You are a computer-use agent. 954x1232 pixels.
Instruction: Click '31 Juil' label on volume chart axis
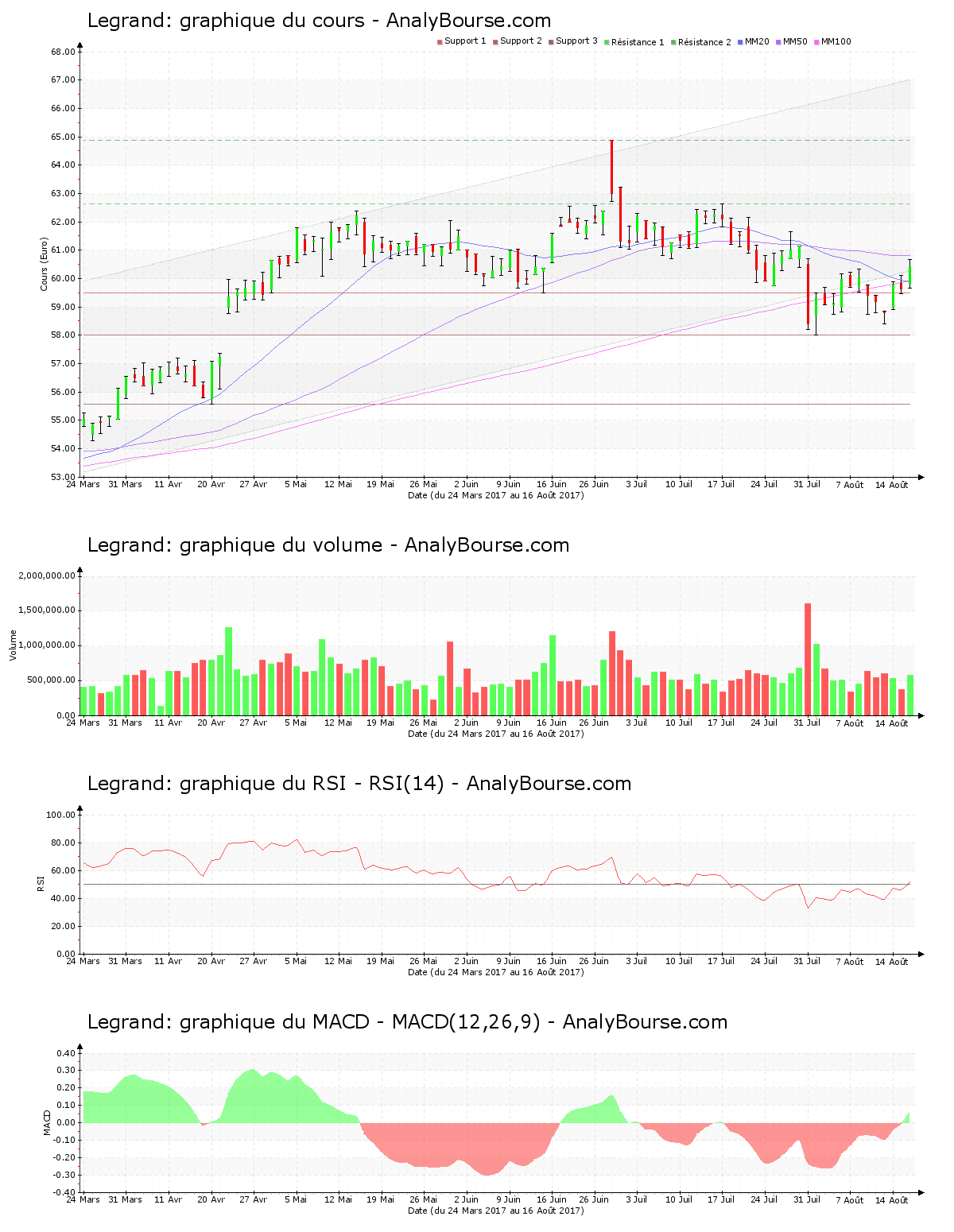coord(807,723)
